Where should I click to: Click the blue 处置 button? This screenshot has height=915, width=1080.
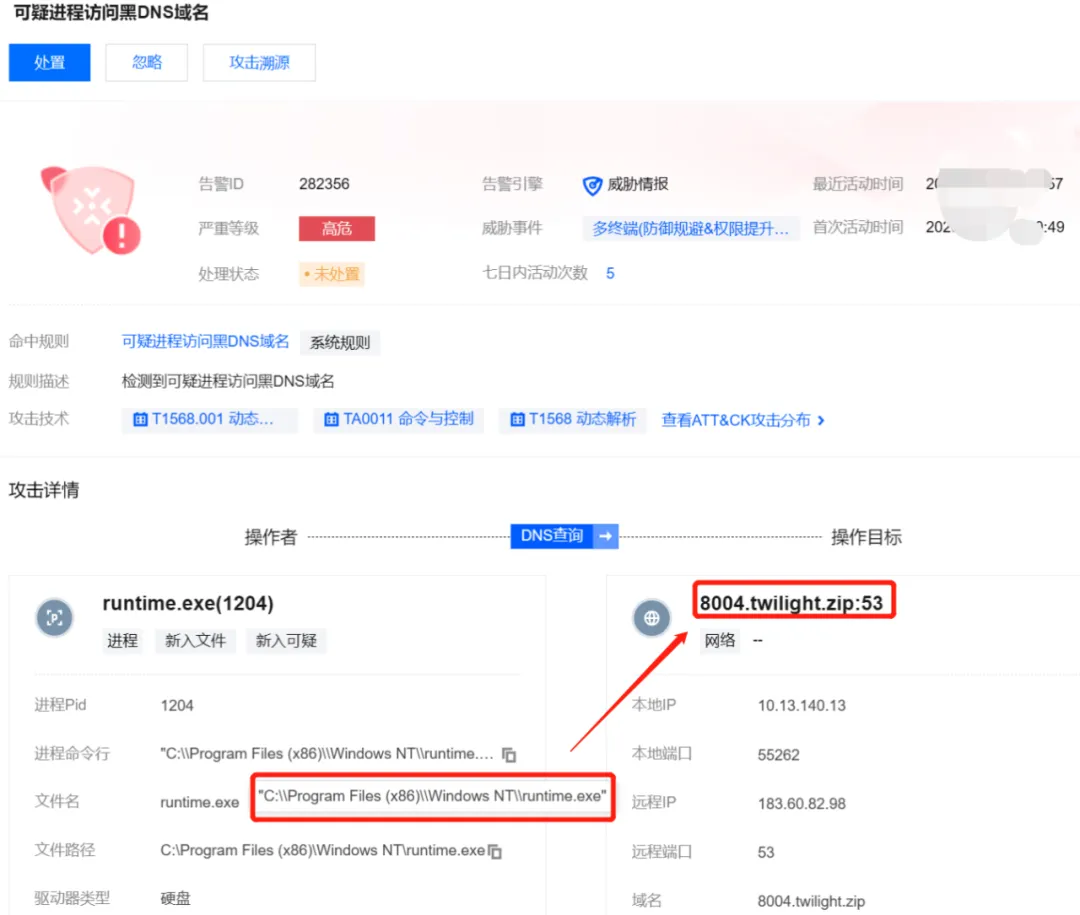pyautogui.click(x=49, y=62)
